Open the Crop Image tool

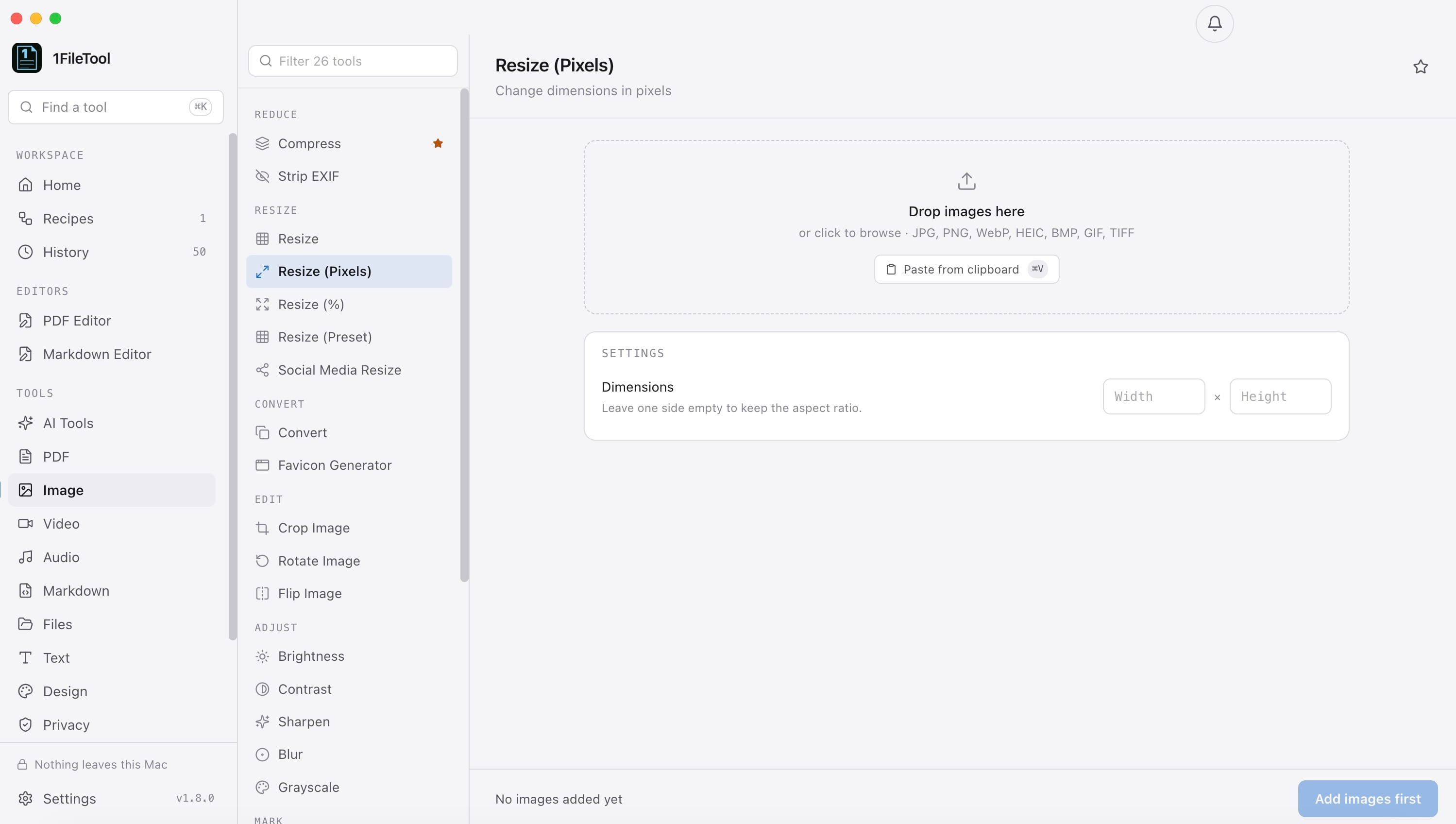(349, 528)
